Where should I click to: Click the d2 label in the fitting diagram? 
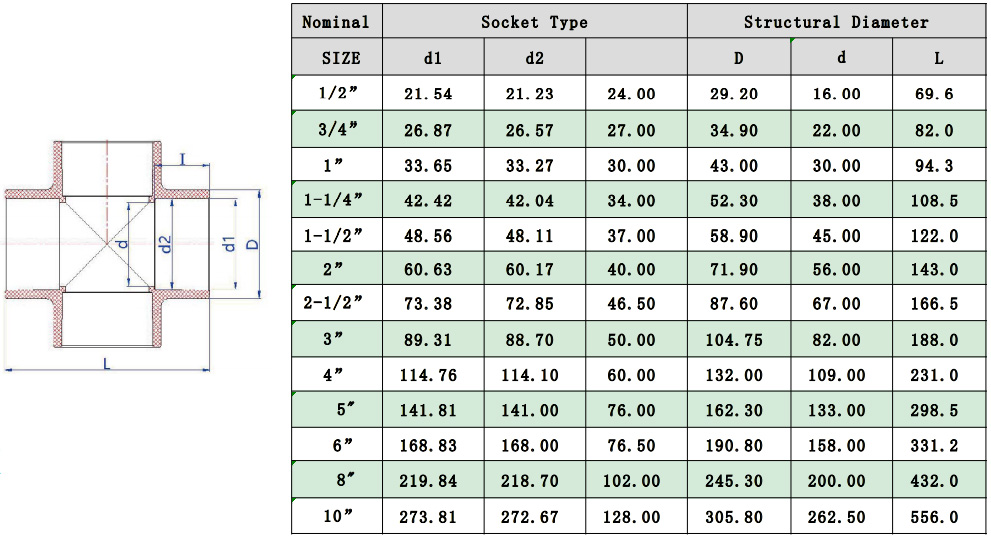[166, 243]
